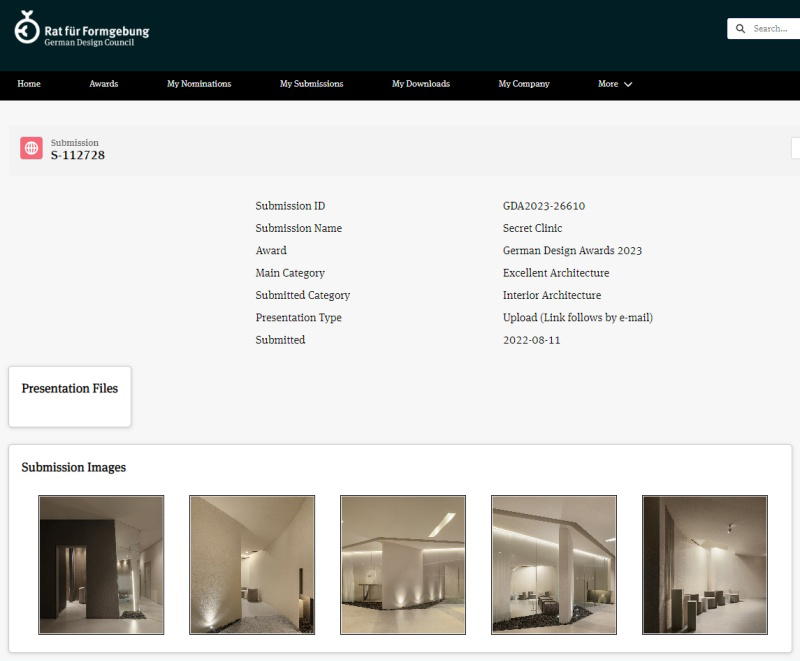Click the Submission Name label

click(298, 228)
